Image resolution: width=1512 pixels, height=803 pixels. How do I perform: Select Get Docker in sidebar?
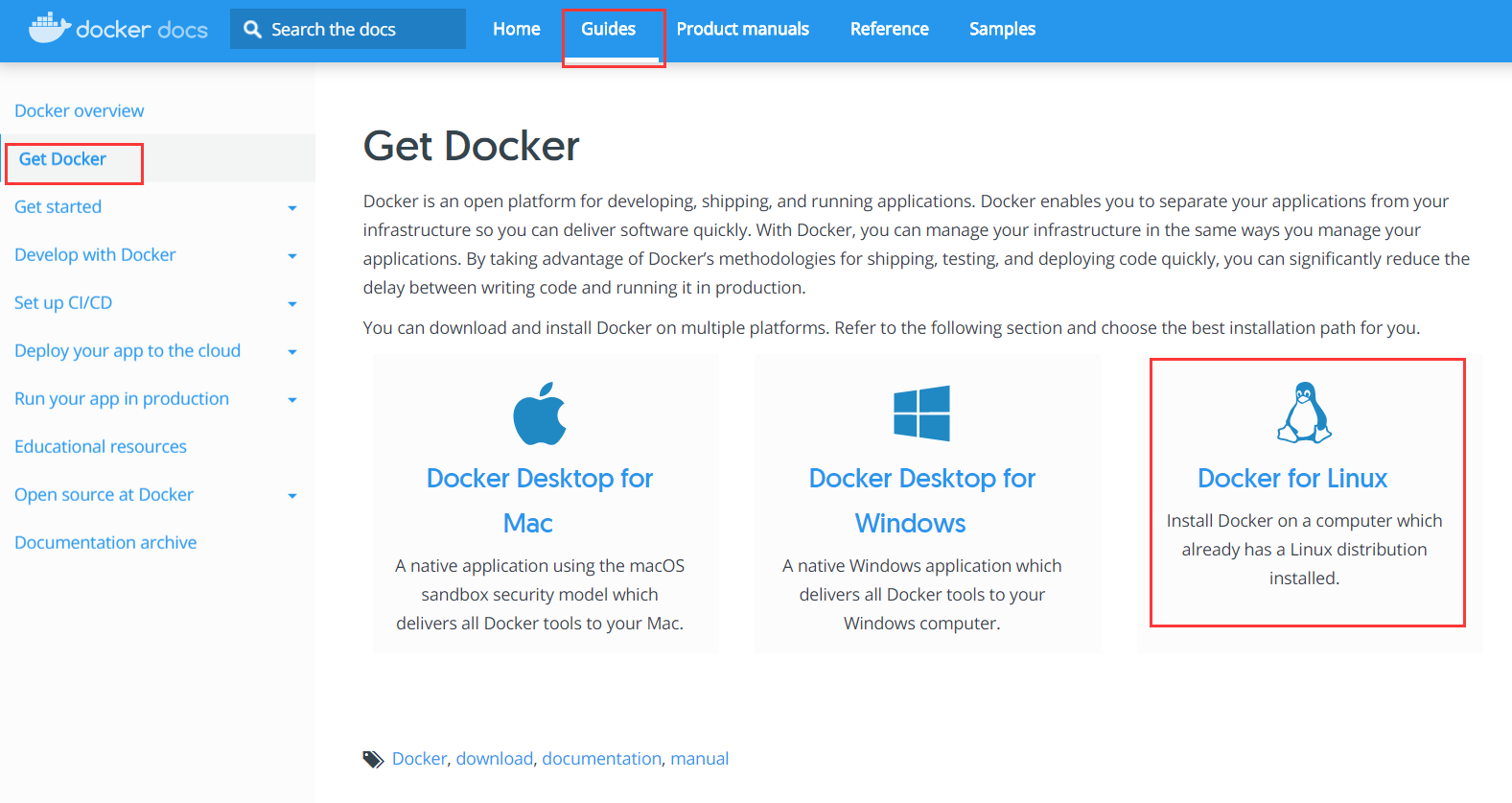[62, 159]
